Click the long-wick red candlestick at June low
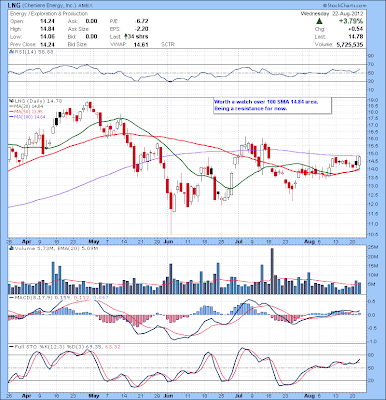Screen dimensions: 386x400 tap(171, 213)
